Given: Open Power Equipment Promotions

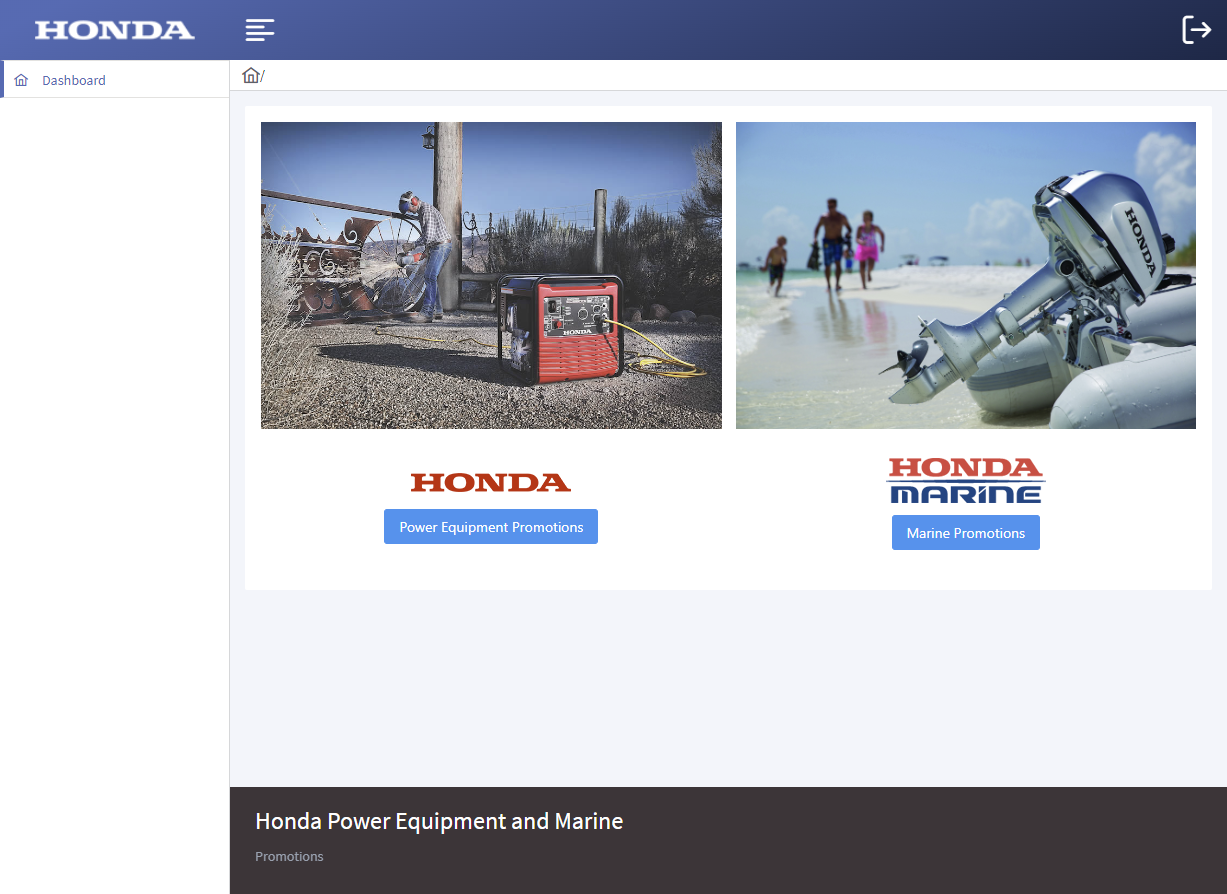Looking at the screenshot, I should tap(491, 527).
